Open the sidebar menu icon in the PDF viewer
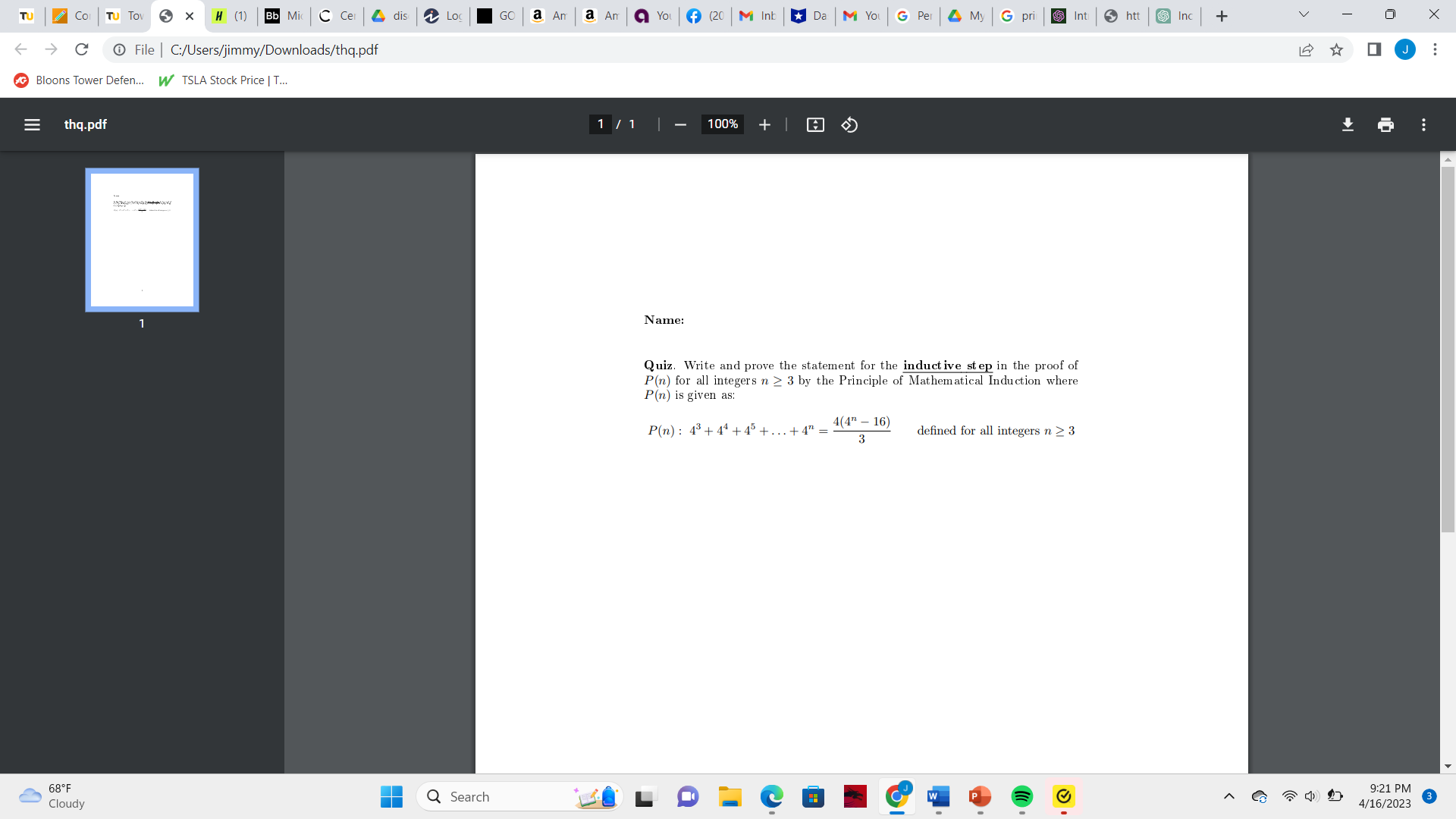This screenshot has width=1456, height=819. [32, 124]
